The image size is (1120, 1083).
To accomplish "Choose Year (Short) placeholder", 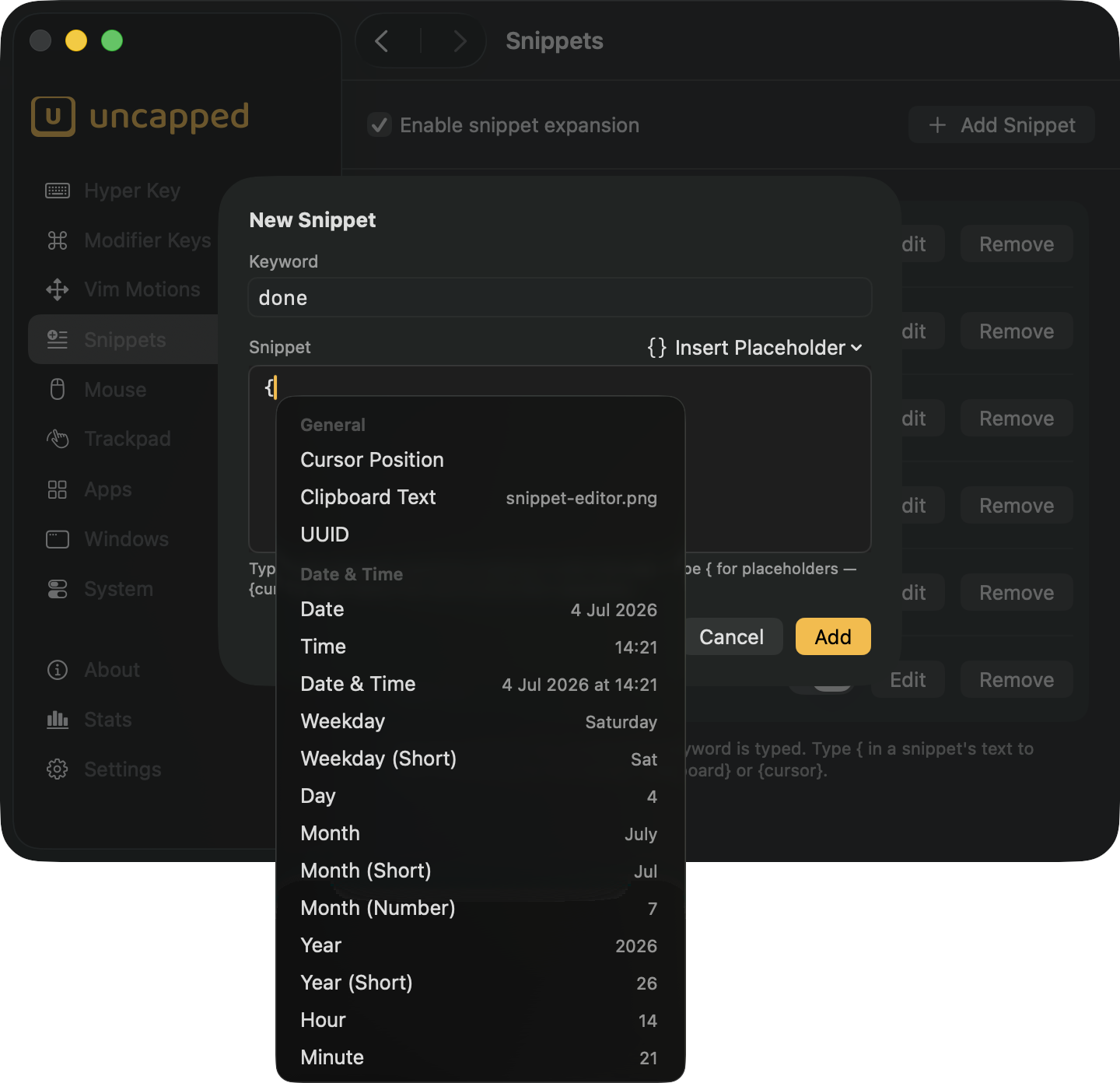I will (480, 983).
